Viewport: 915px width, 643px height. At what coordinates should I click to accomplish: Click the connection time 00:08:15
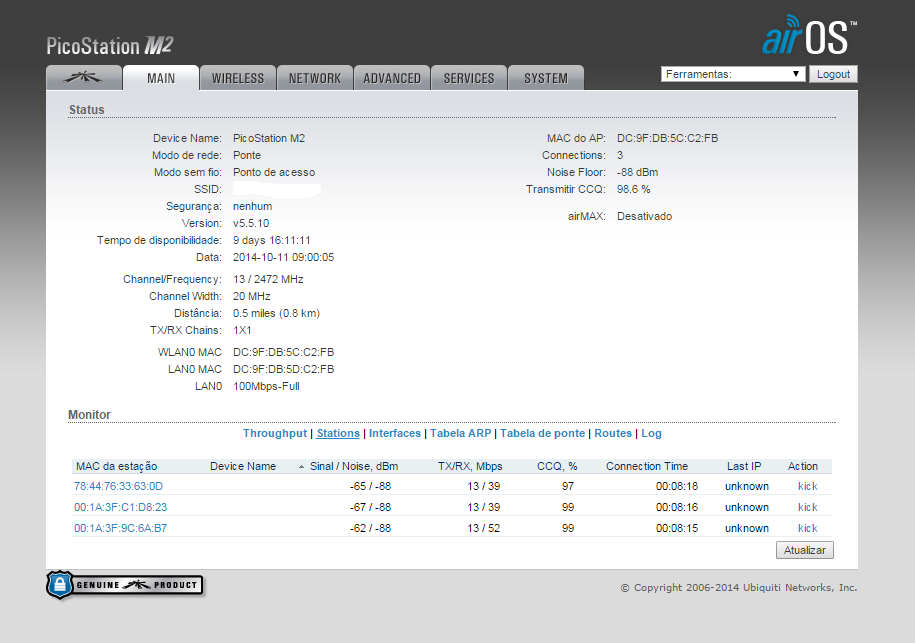coord(677,529)
